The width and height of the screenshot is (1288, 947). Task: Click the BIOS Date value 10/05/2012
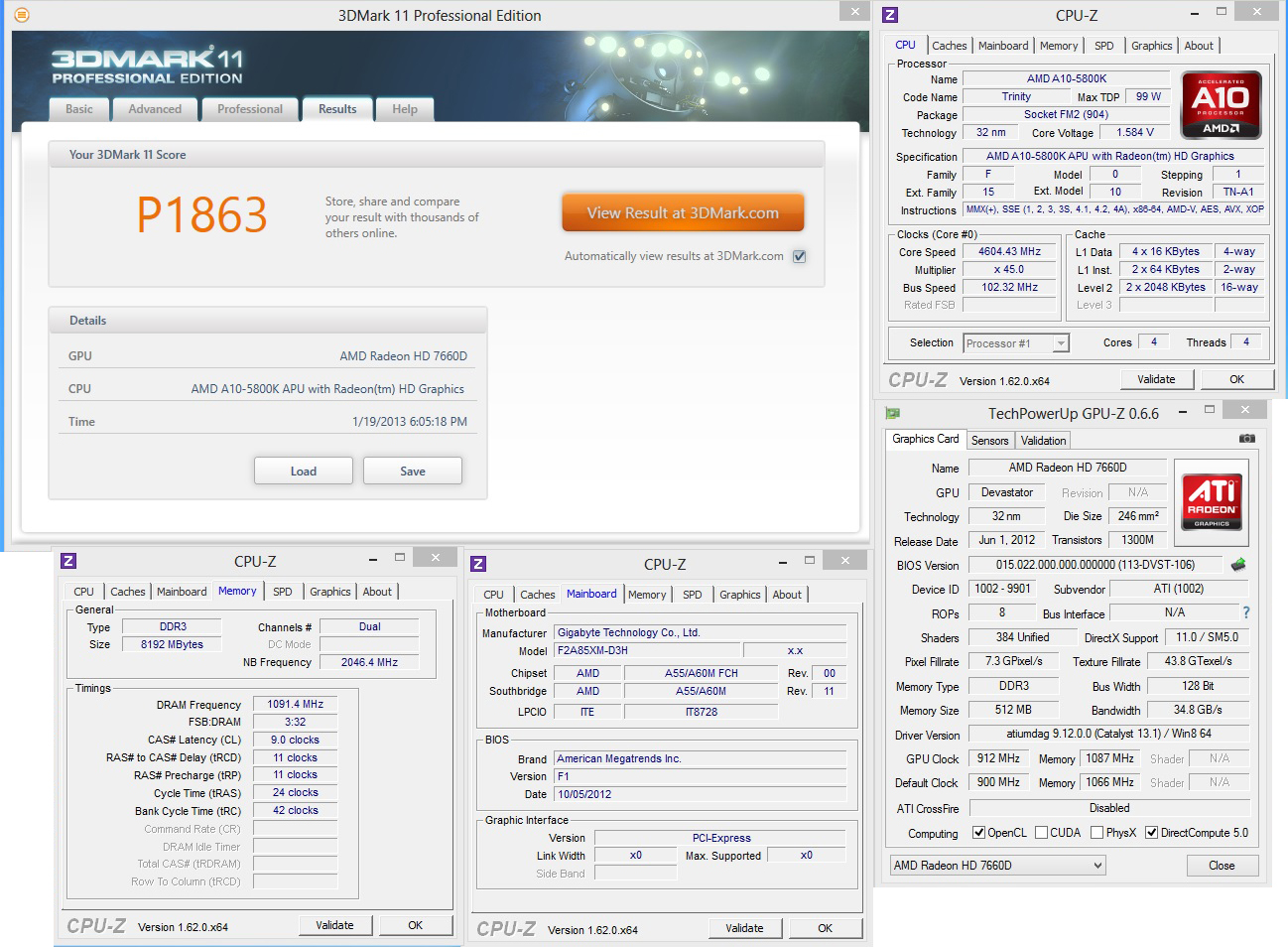pos(701,794)
